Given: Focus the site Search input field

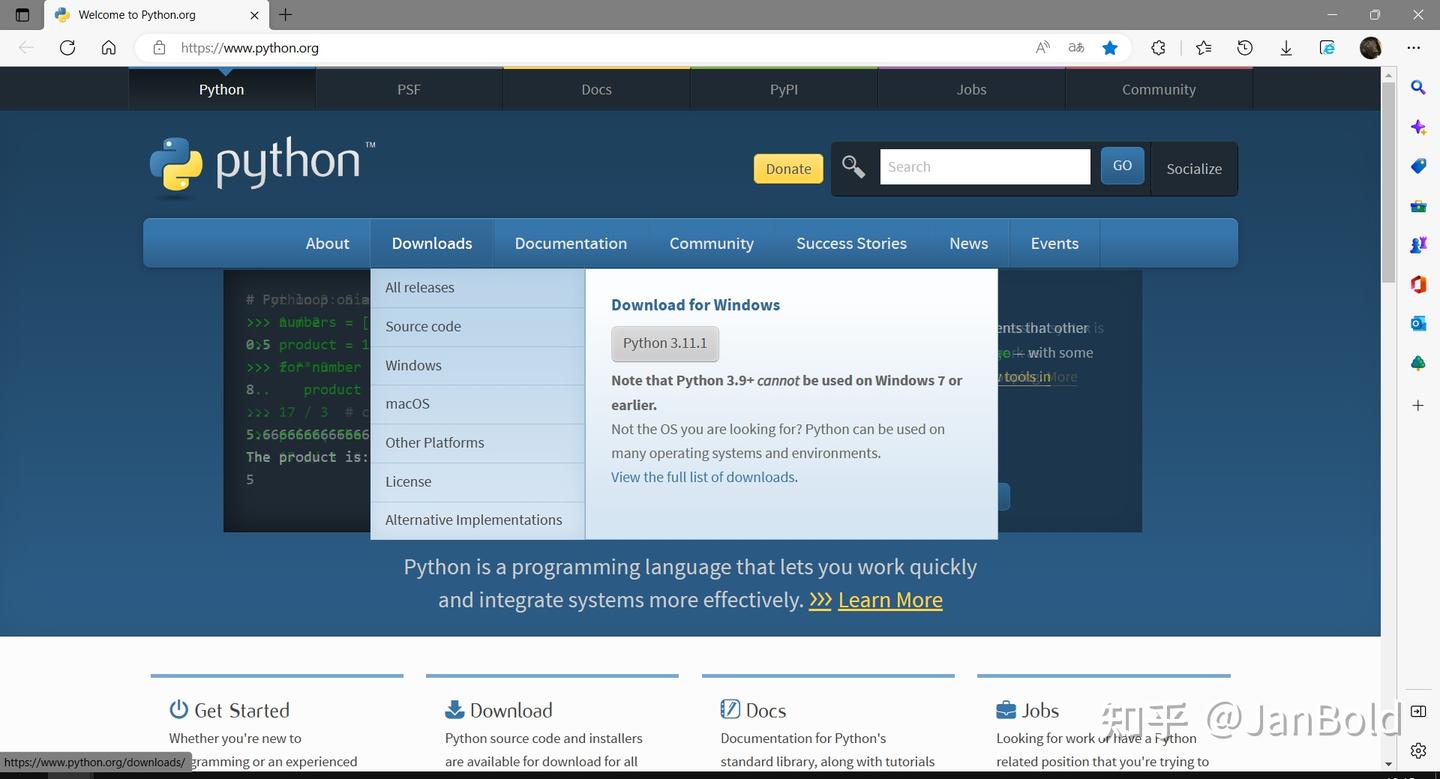Looking at the screenshot, I should (985, 167).
